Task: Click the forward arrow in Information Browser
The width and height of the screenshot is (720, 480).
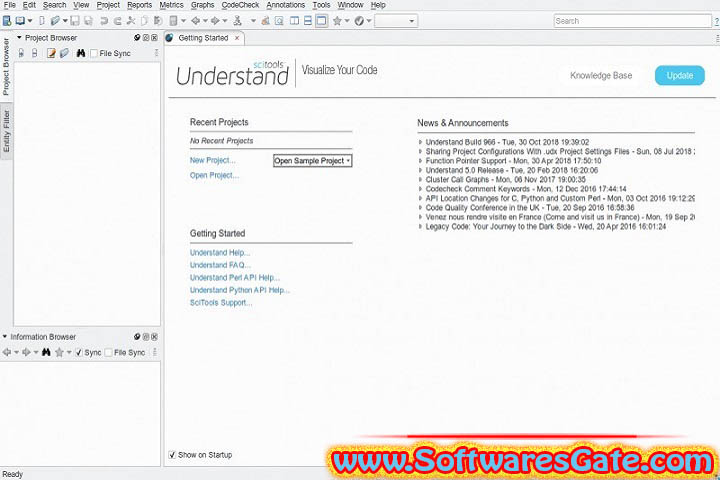Action: (26, 352)
